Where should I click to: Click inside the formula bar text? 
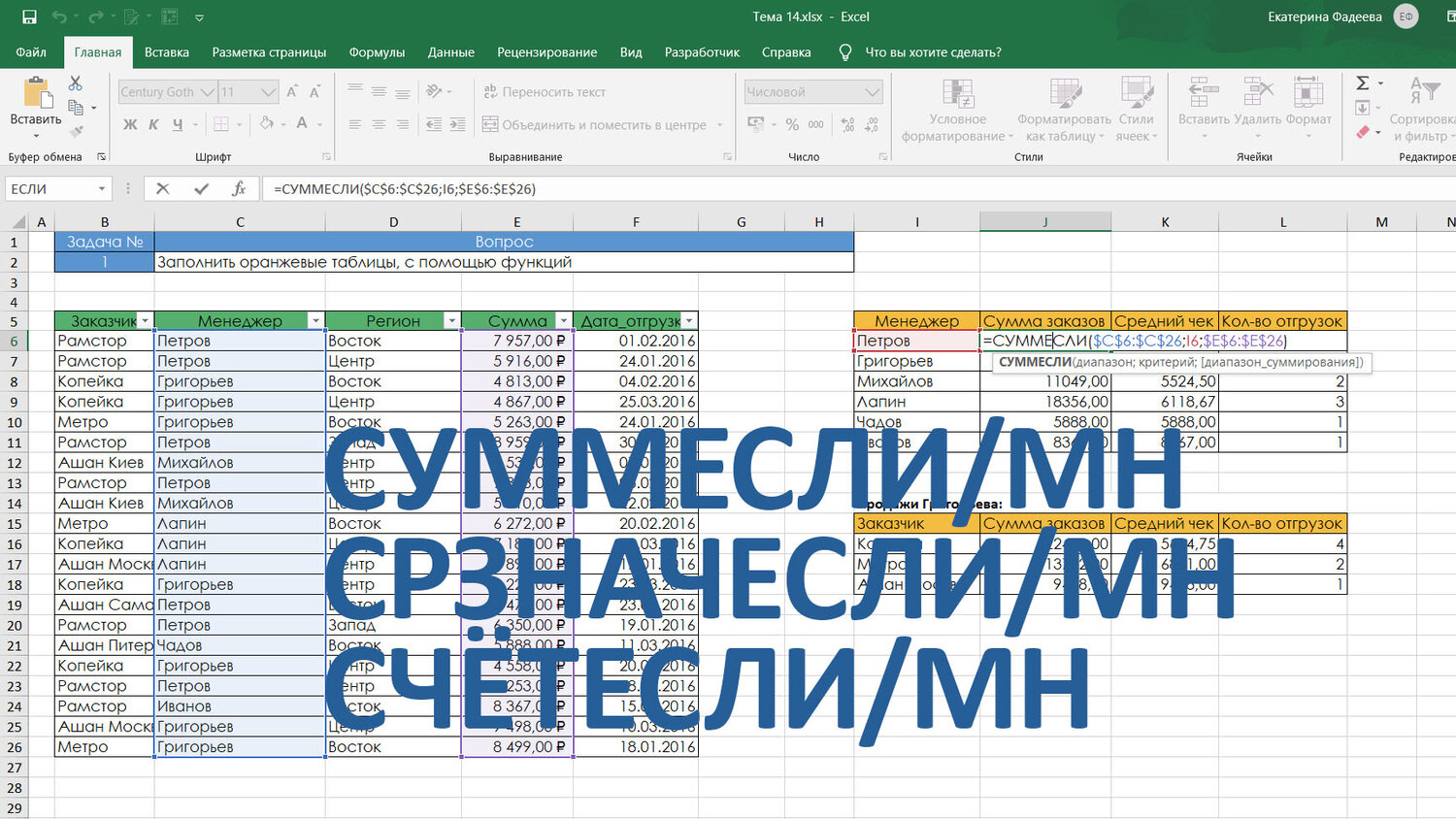pyautogui.click(x=405, y=189)
